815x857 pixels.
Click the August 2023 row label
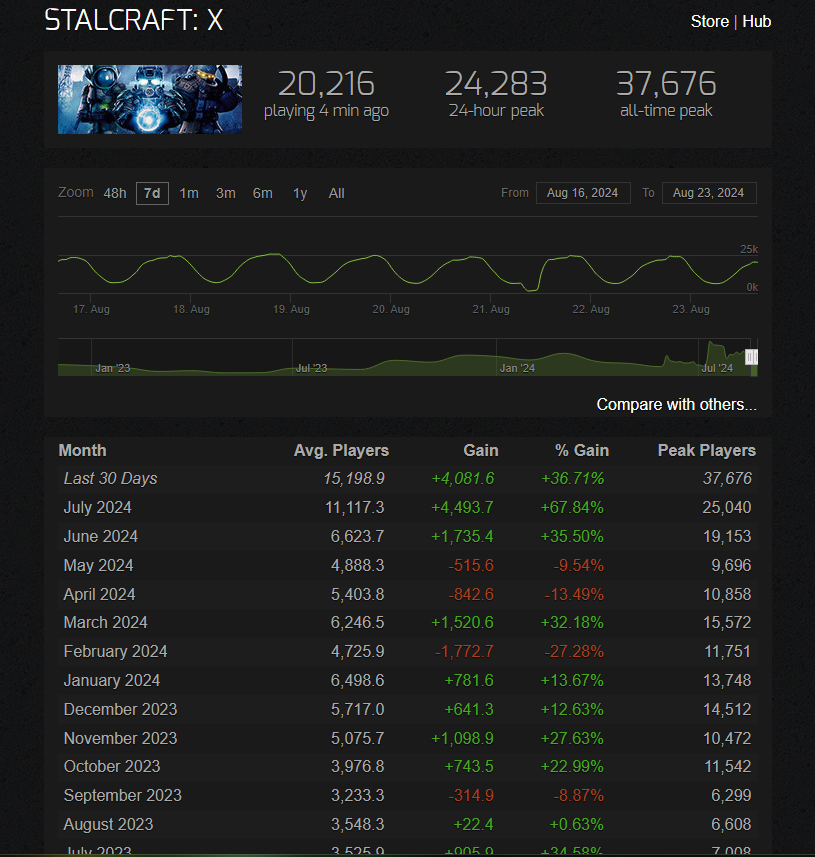tap(108, 825)
